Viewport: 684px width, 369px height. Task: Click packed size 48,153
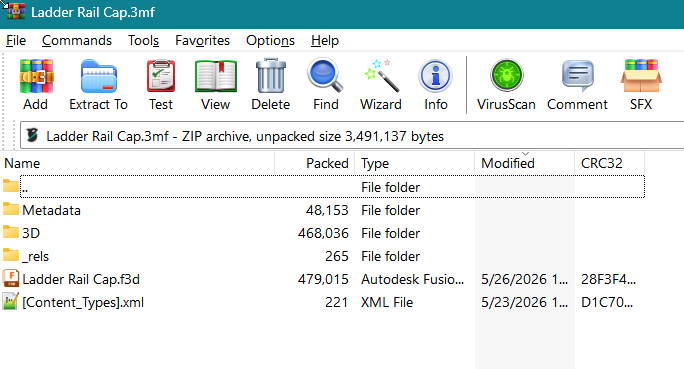pos(327,210)
